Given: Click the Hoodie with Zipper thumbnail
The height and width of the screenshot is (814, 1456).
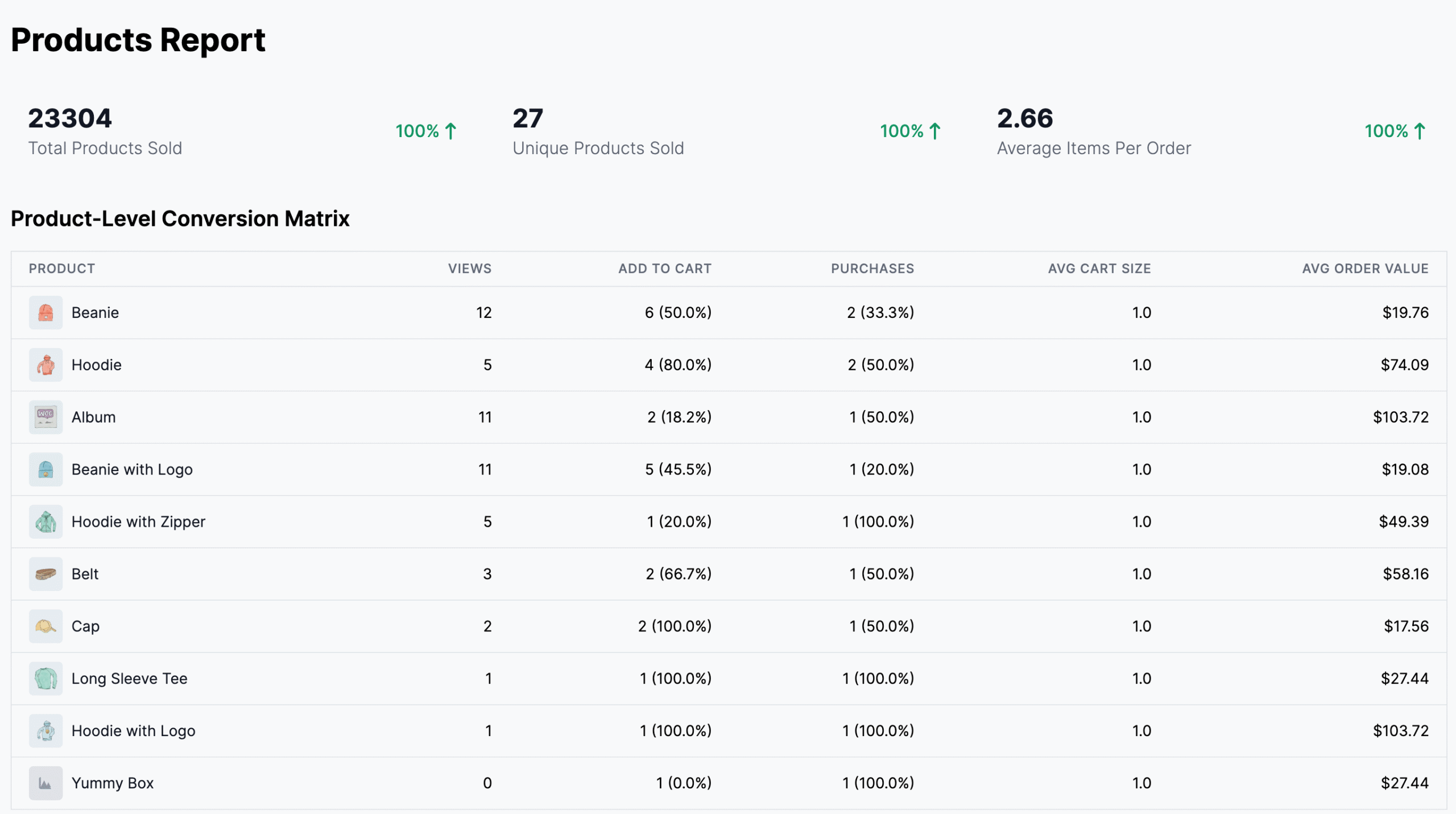Looking at the screenshot, I should click(x=45, y=522).
